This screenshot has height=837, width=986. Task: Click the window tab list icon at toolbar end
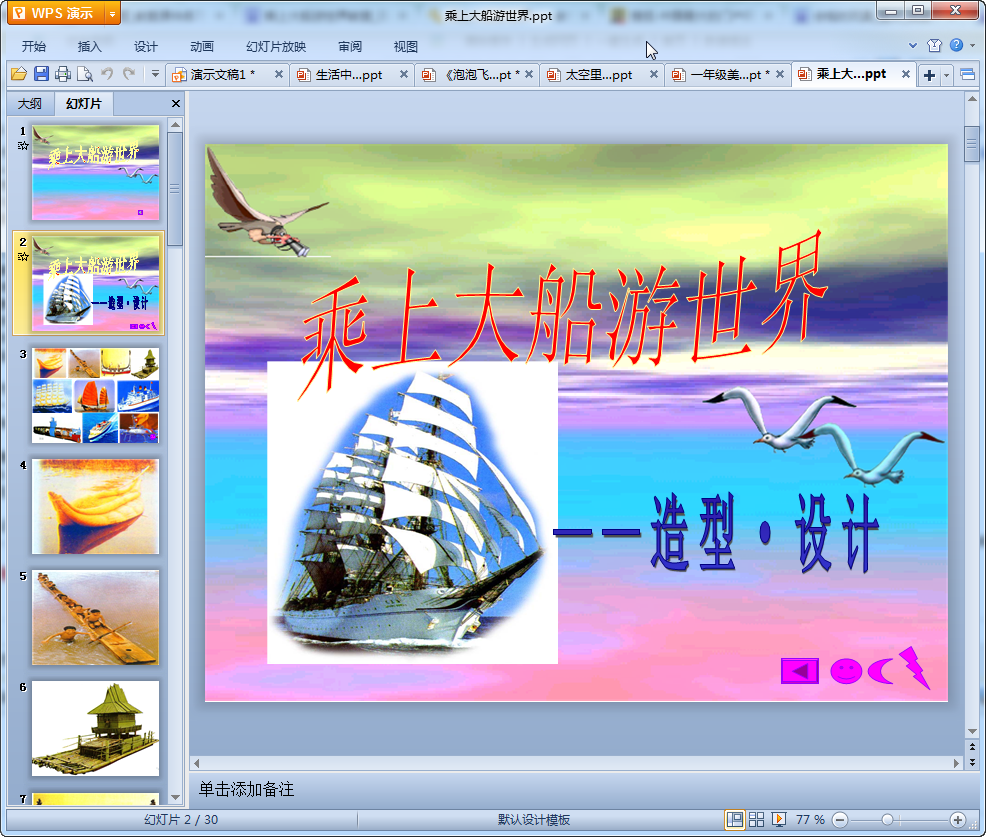click(x=967, y=75)
